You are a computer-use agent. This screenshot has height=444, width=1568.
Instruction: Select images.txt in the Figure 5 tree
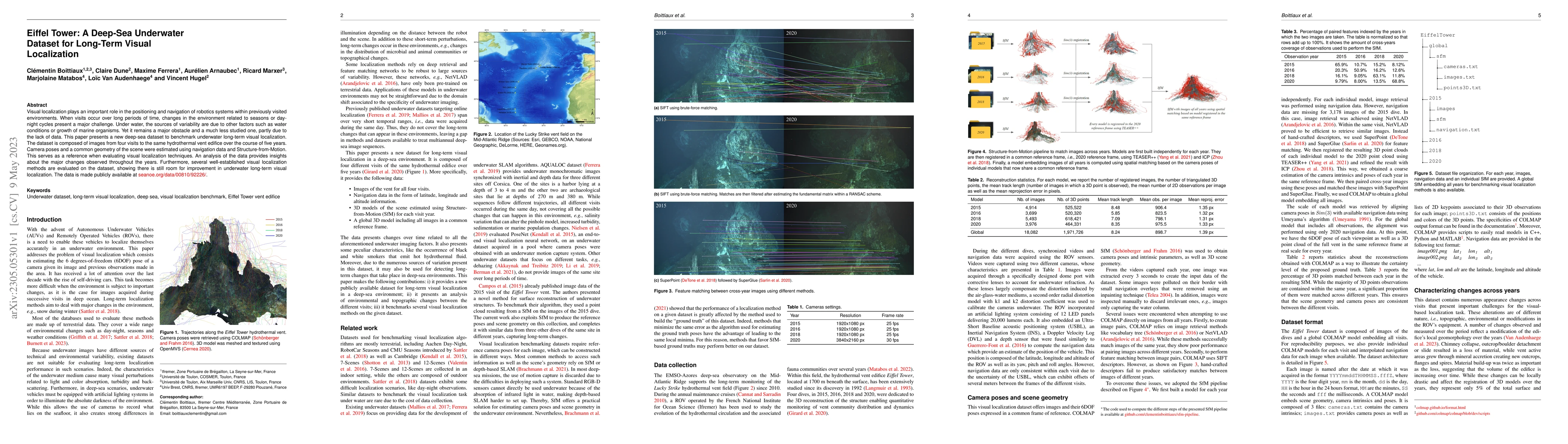pyautogui.click(x=1459, y=77)
